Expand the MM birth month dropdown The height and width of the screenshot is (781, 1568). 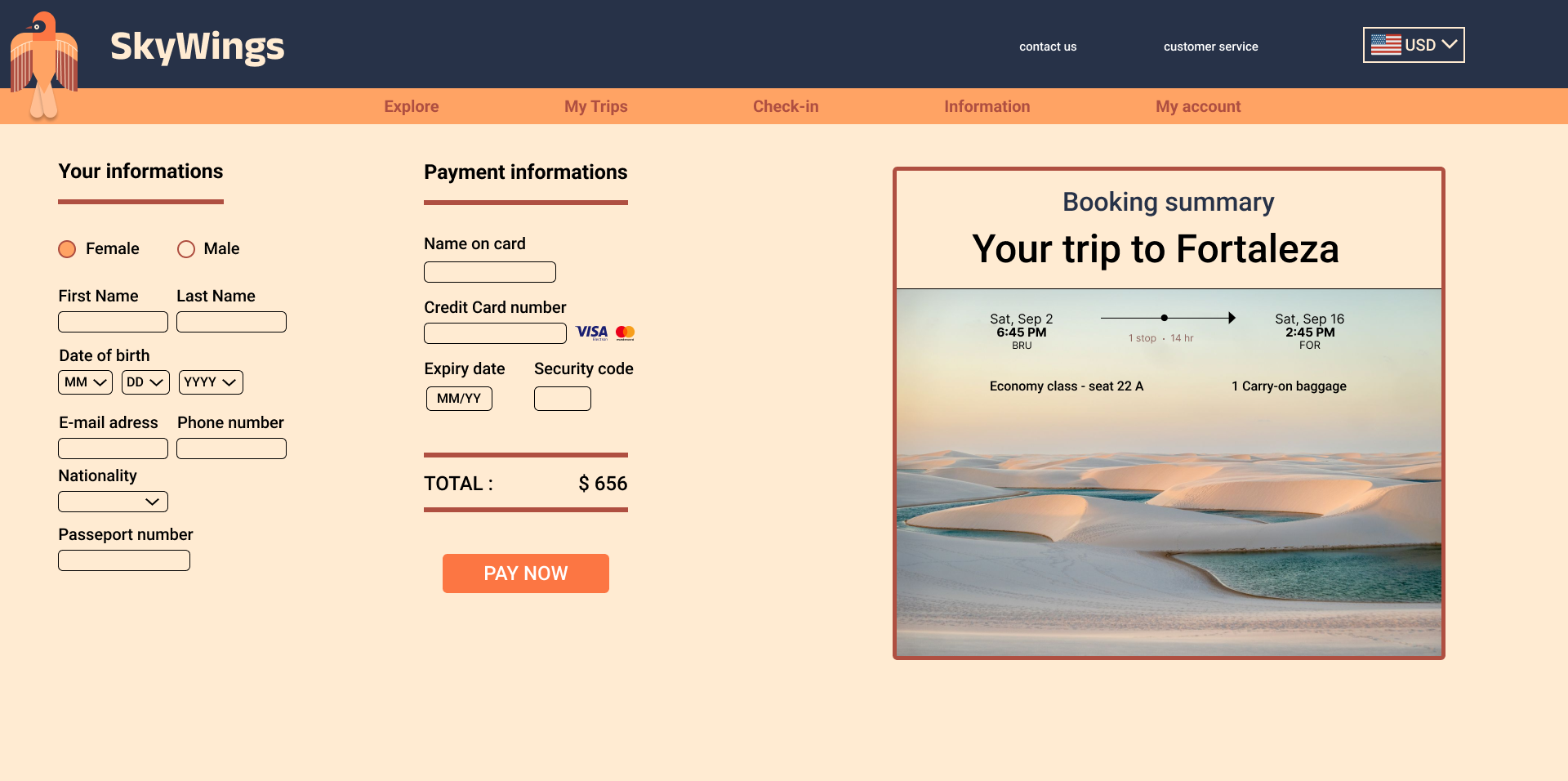tap(85, 382)
